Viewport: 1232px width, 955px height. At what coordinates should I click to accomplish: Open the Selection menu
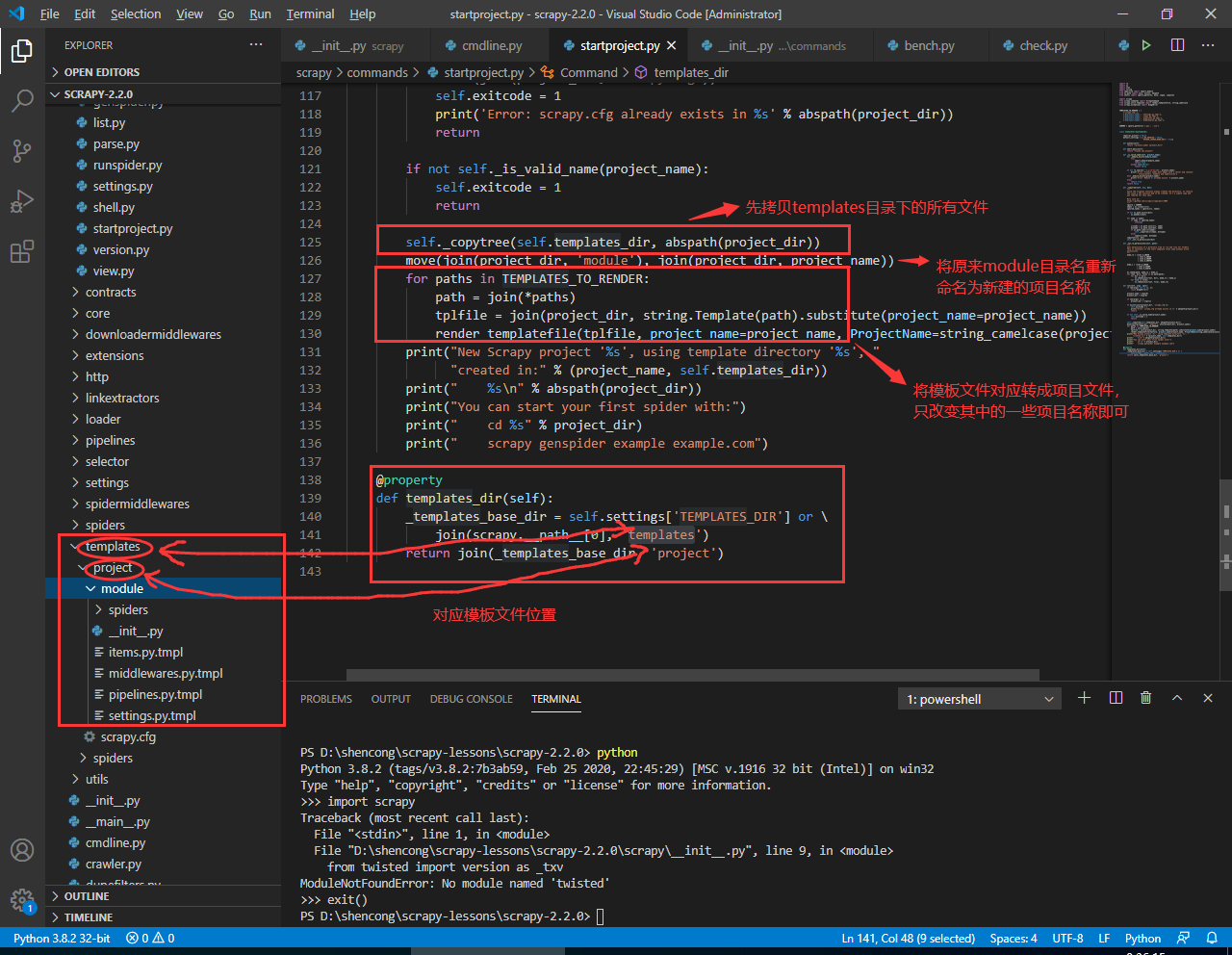[x=136, y=13]
